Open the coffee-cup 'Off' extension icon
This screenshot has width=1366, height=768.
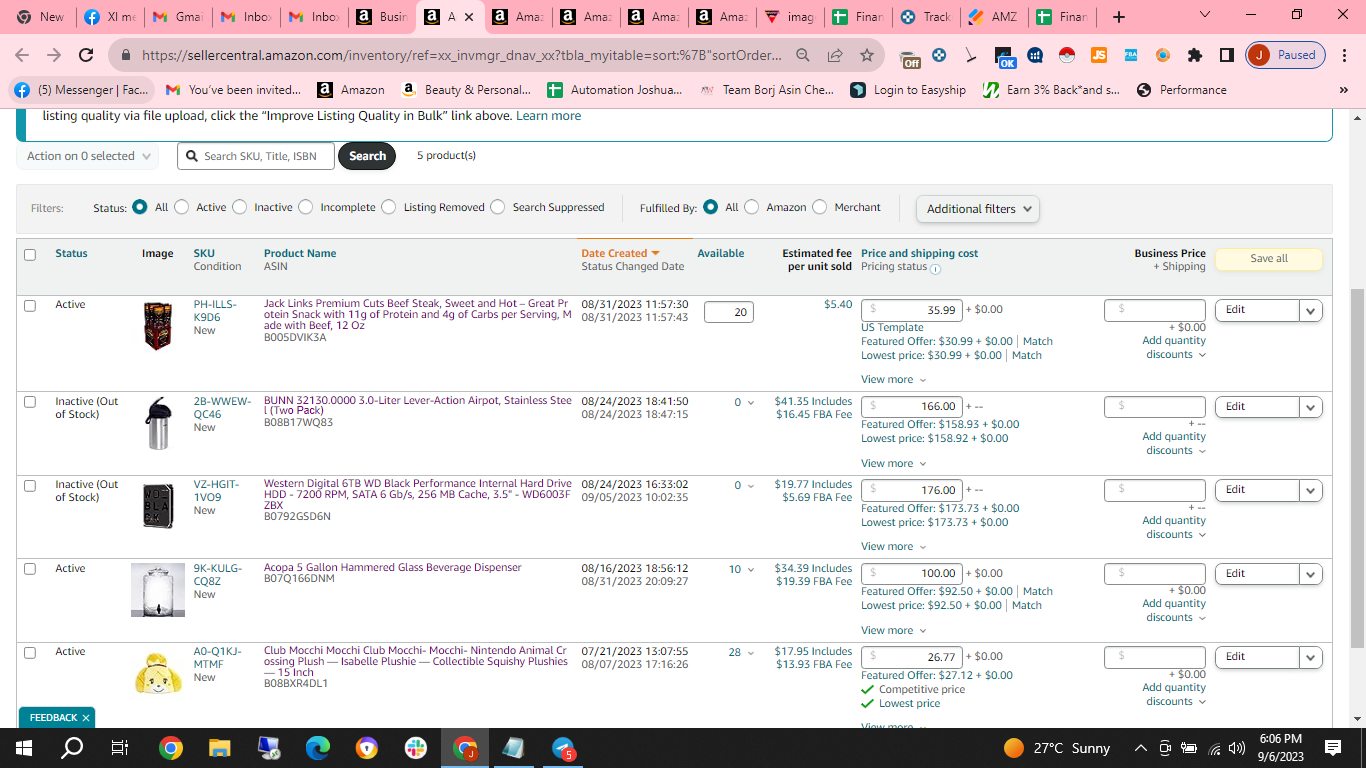pyautogui.click(x=909, y=57)
